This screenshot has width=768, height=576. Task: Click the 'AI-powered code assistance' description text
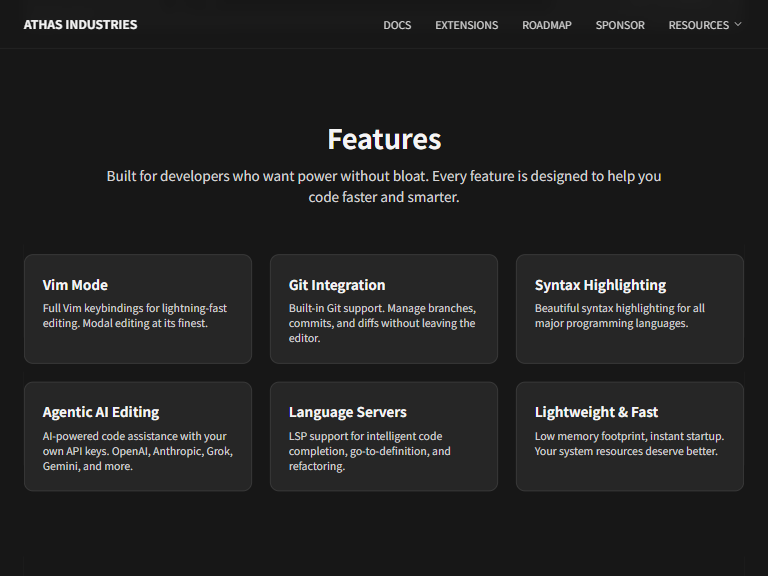pyautogui.click(x=137, y=451)
